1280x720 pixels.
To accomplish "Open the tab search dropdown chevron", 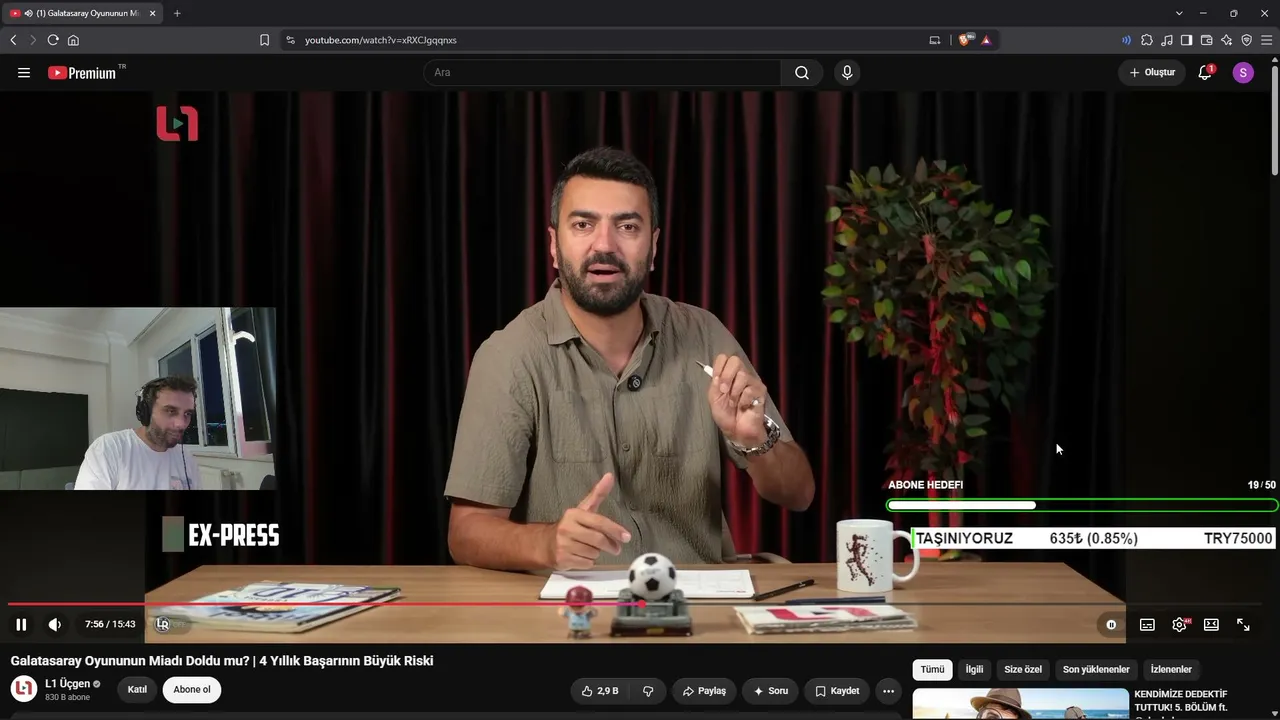I will pos(1179,13).
